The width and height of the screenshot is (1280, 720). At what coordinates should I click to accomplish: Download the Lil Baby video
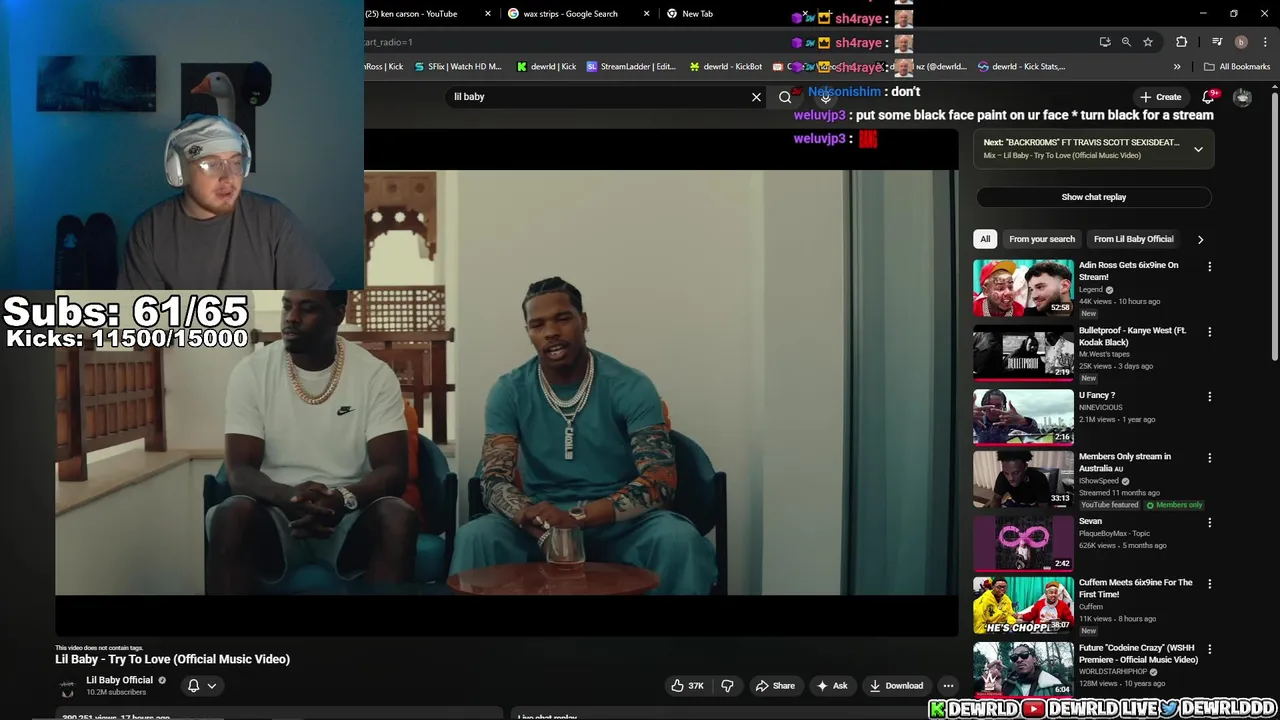[x=896, y=686]
